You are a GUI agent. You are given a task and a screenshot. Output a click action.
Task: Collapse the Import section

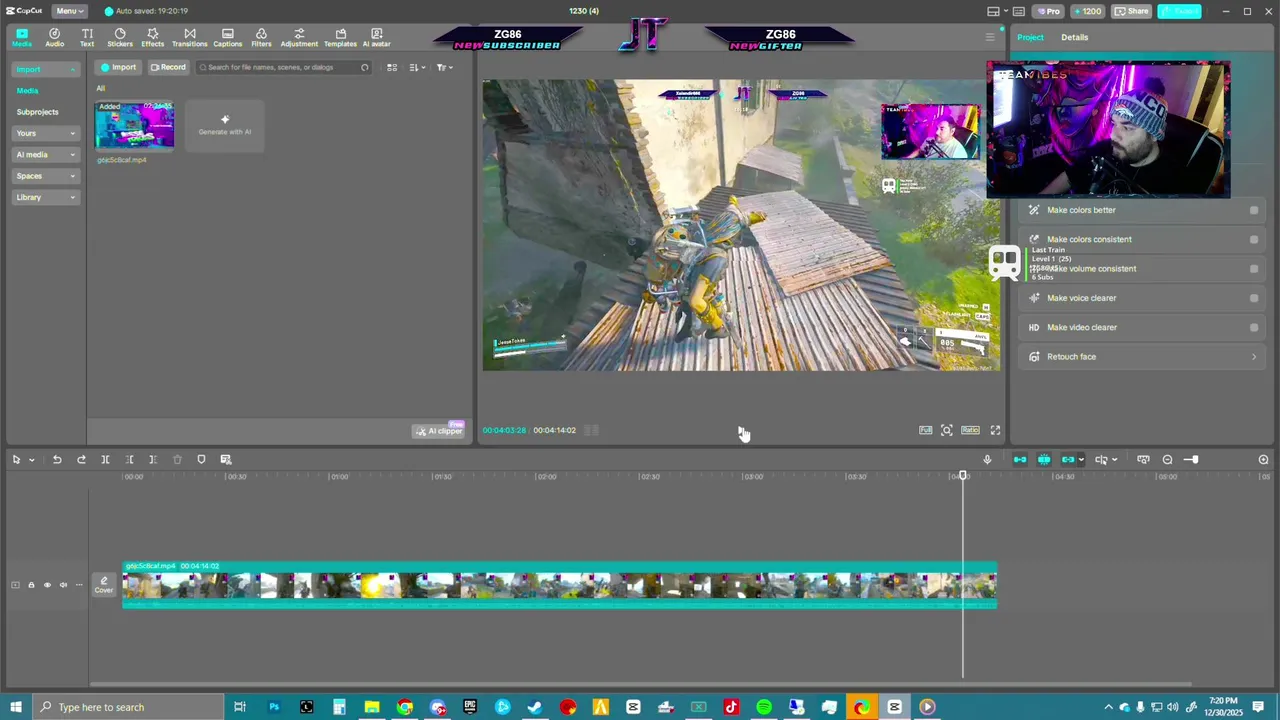pyautogui.click(x=45, y=69)
